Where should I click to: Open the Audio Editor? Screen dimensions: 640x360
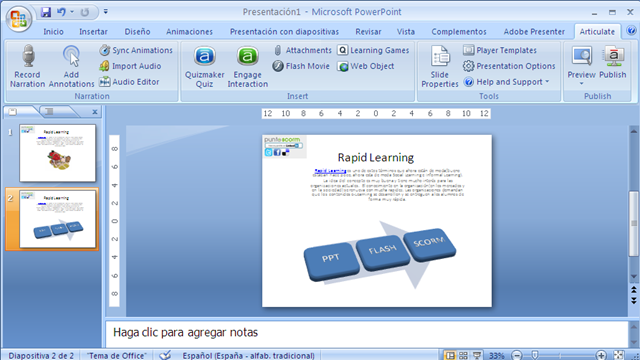(129, 82)
